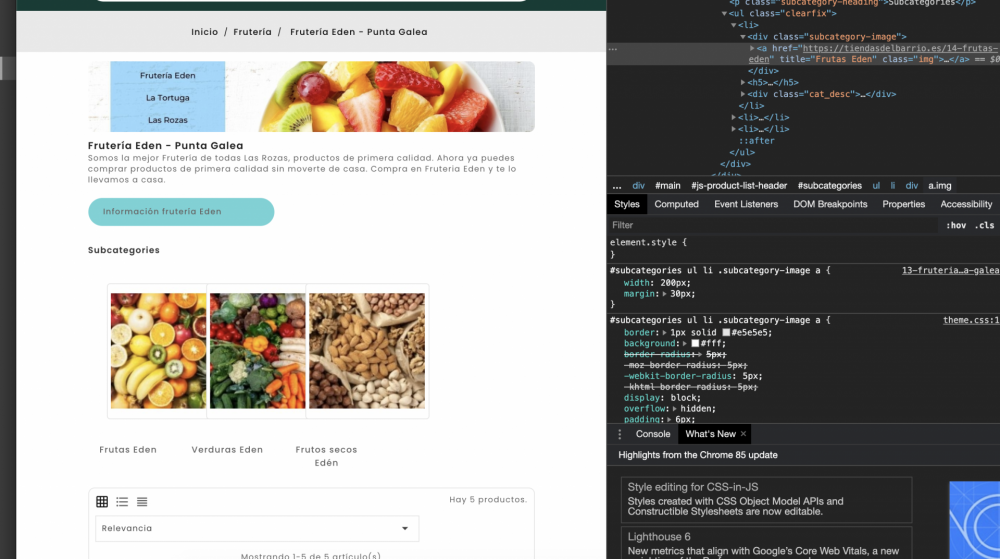Click the Verduras Eden subcategory label
This screenshot has height=559, width=1000.
pos(227,450)
